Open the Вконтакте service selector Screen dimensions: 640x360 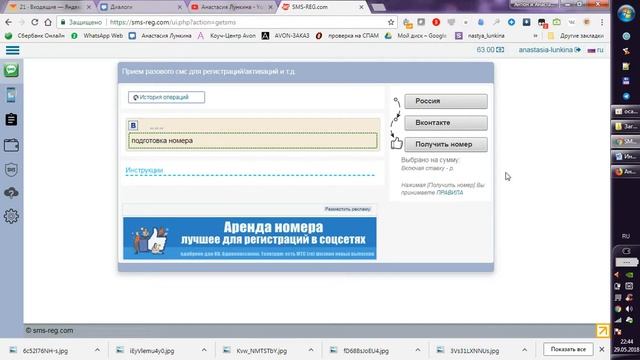tap(446, 122)
